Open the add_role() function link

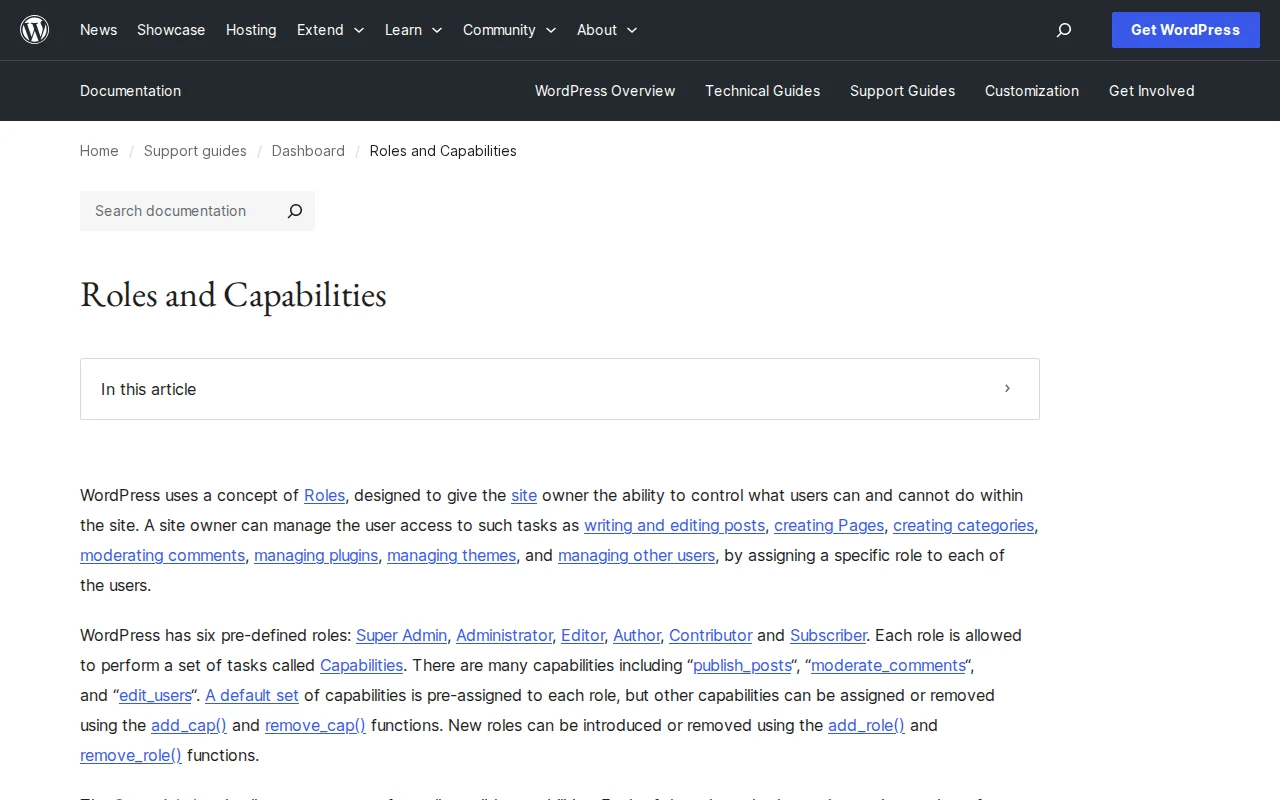tap(866, 725)
